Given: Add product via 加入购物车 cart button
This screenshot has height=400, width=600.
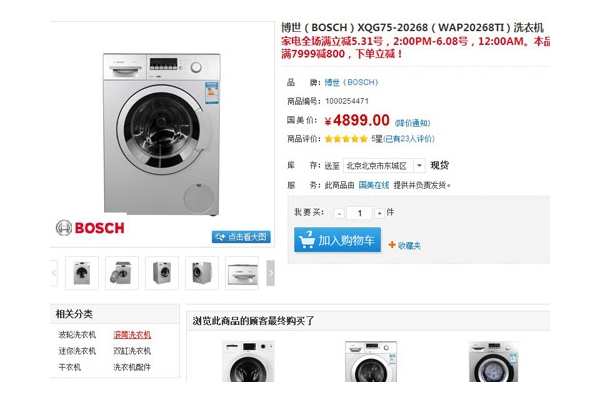Looking at the screenshot, I should click(337, 240).
